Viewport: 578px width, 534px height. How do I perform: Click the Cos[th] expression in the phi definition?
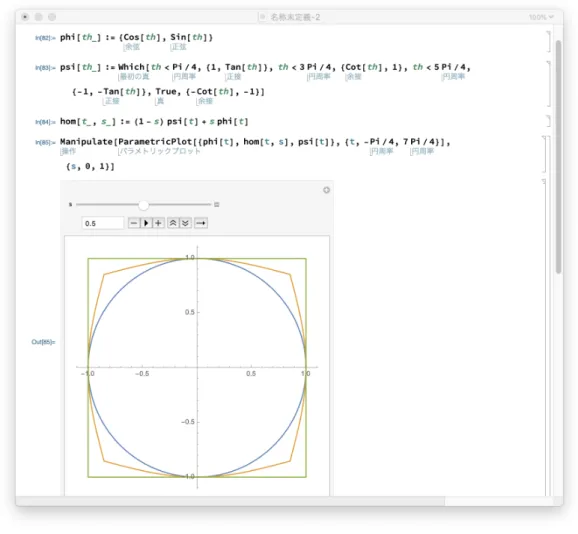tap(142, 37)
